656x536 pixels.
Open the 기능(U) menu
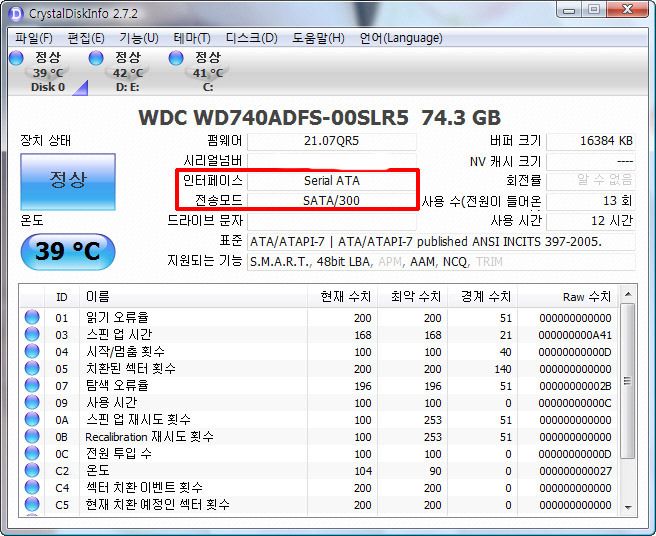point(138,38)
